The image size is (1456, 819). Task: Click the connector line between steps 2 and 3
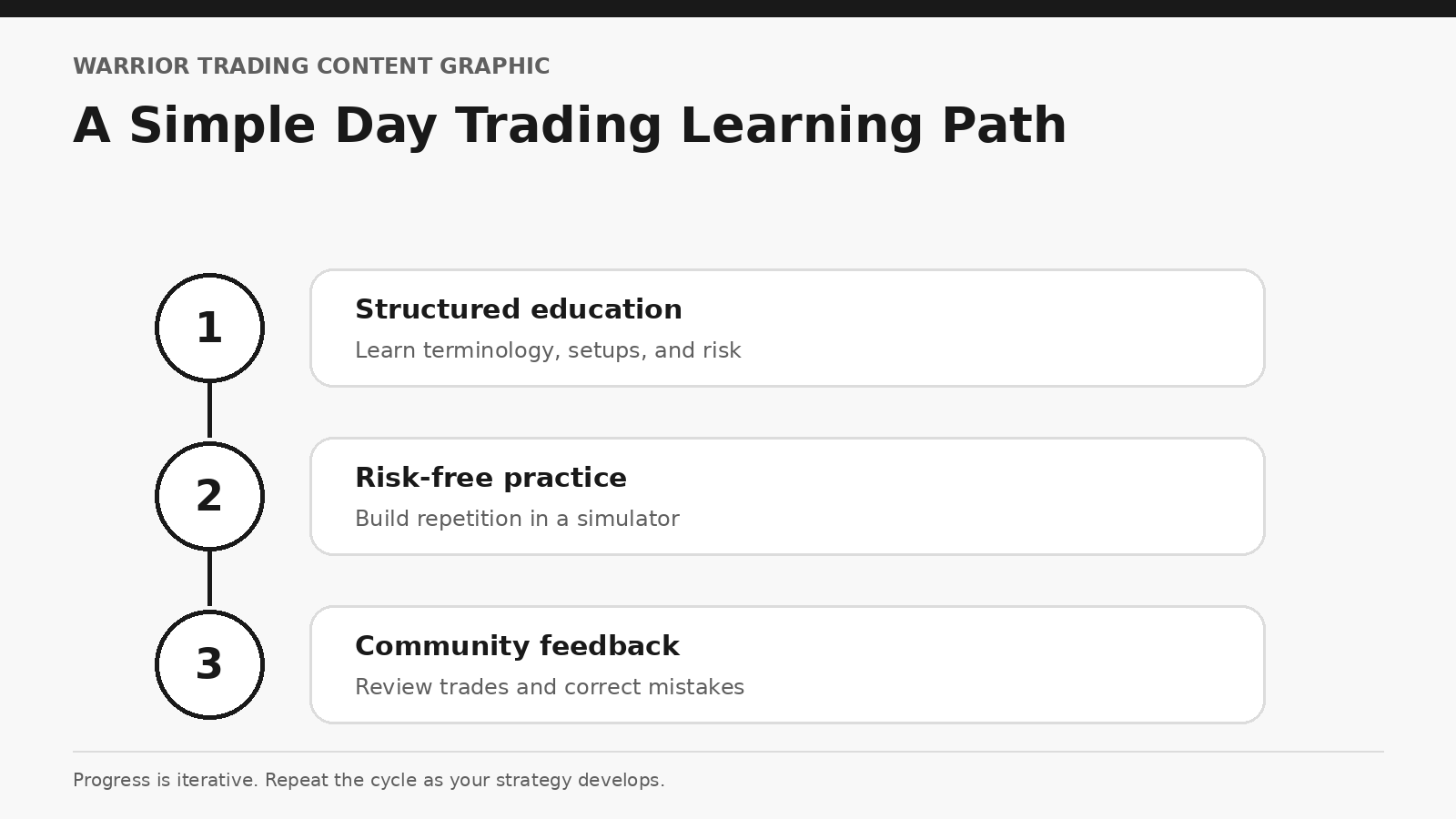point(209,578)
